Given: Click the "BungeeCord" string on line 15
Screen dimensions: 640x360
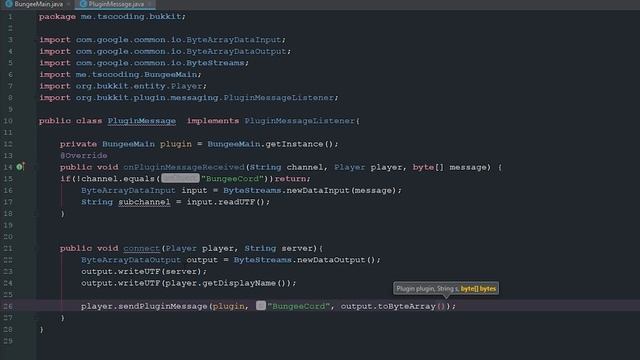Looking at the screenshot, I should 232,178.
